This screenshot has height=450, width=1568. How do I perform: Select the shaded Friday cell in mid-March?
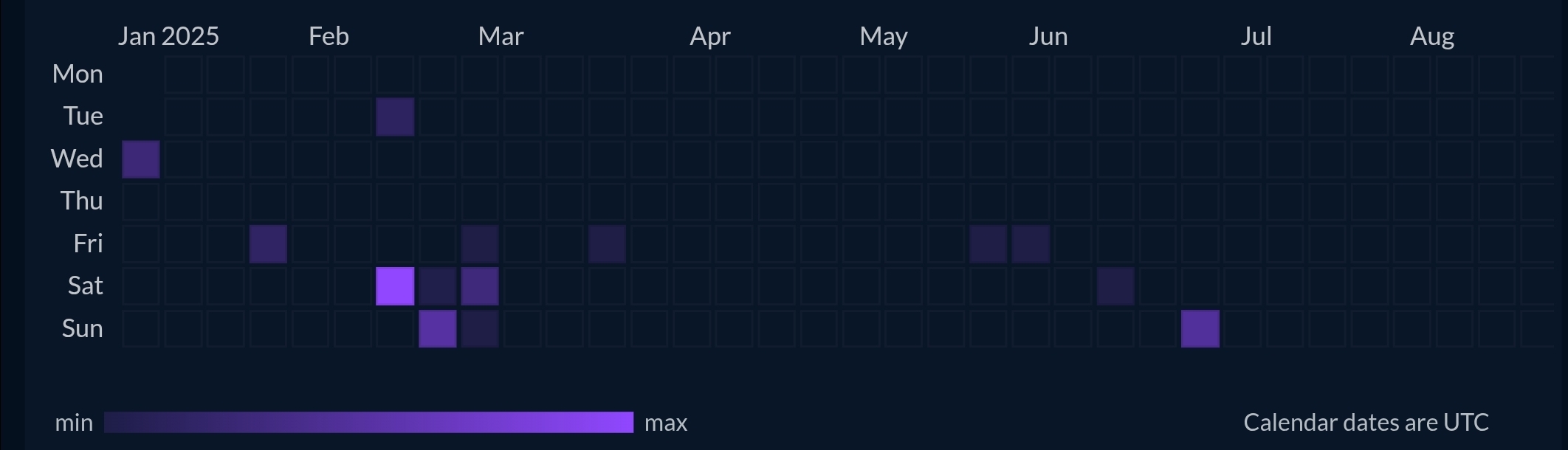point(607,244)
